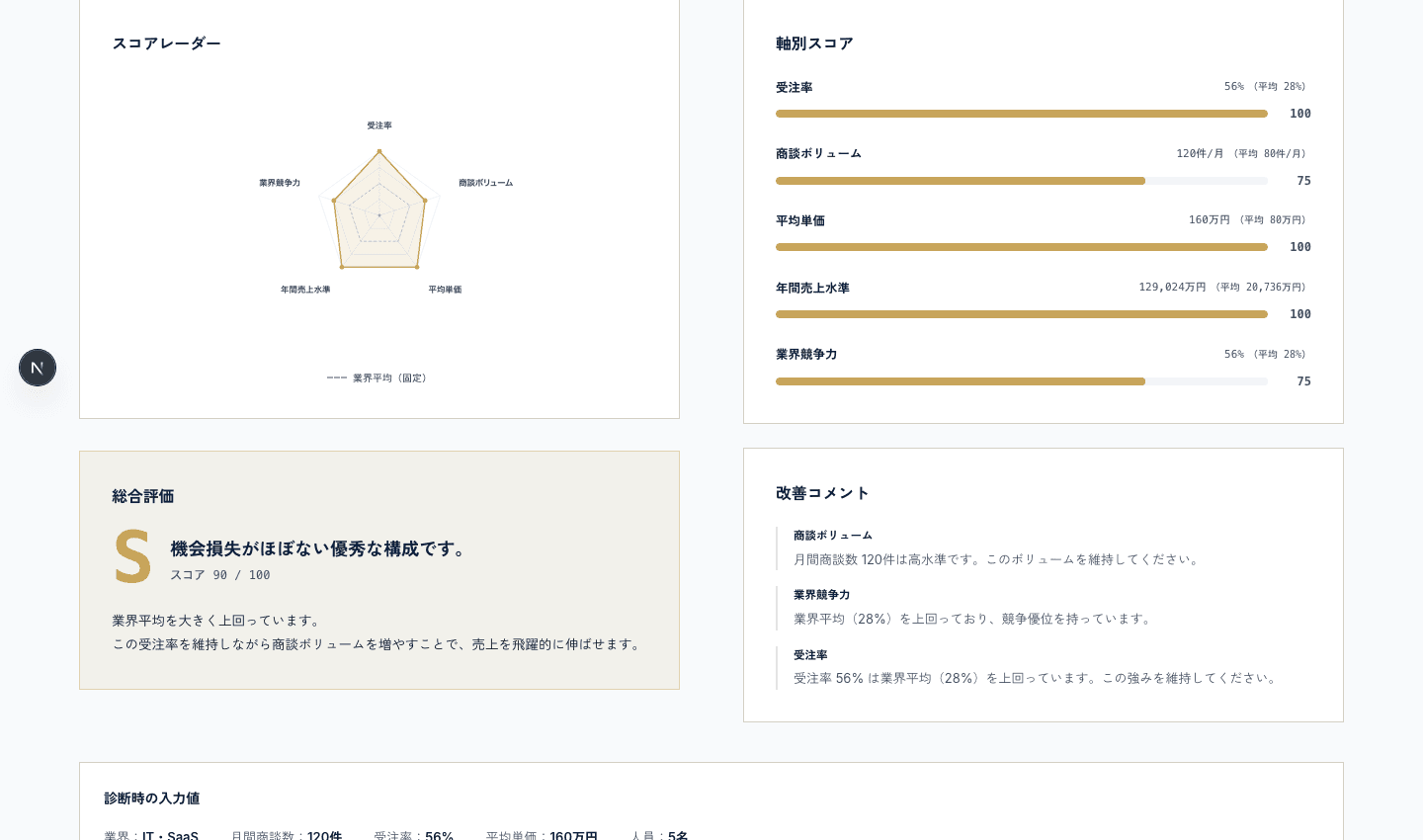Click the 160万円 (平均 80万円) value
This screenshot has height=840, width=1423.
pos(1249,219)
